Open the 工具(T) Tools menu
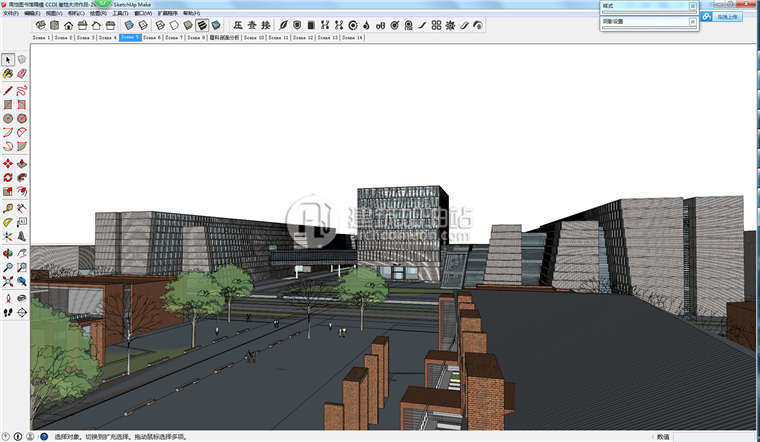The image size is (760, 442). [121, 13]
